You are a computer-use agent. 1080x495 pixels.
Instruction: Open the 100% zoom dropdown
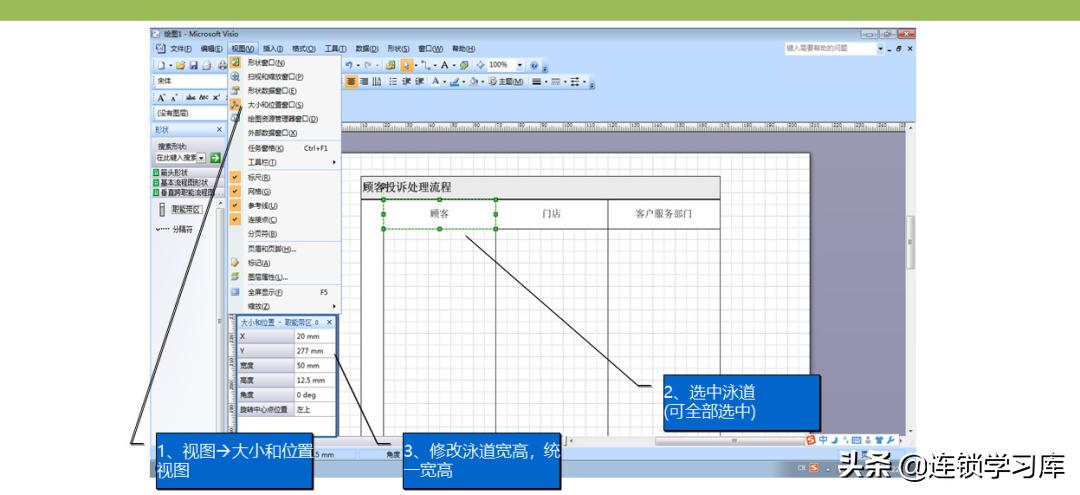[x=519, y=65]
